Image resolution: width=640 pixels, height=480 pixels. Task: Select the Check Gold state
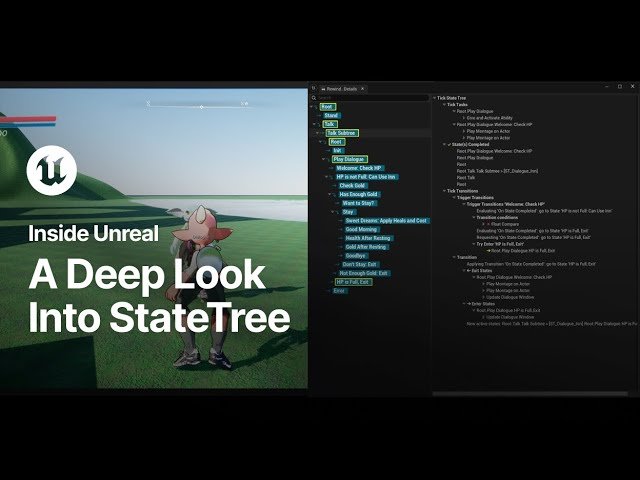pos(352,186)
